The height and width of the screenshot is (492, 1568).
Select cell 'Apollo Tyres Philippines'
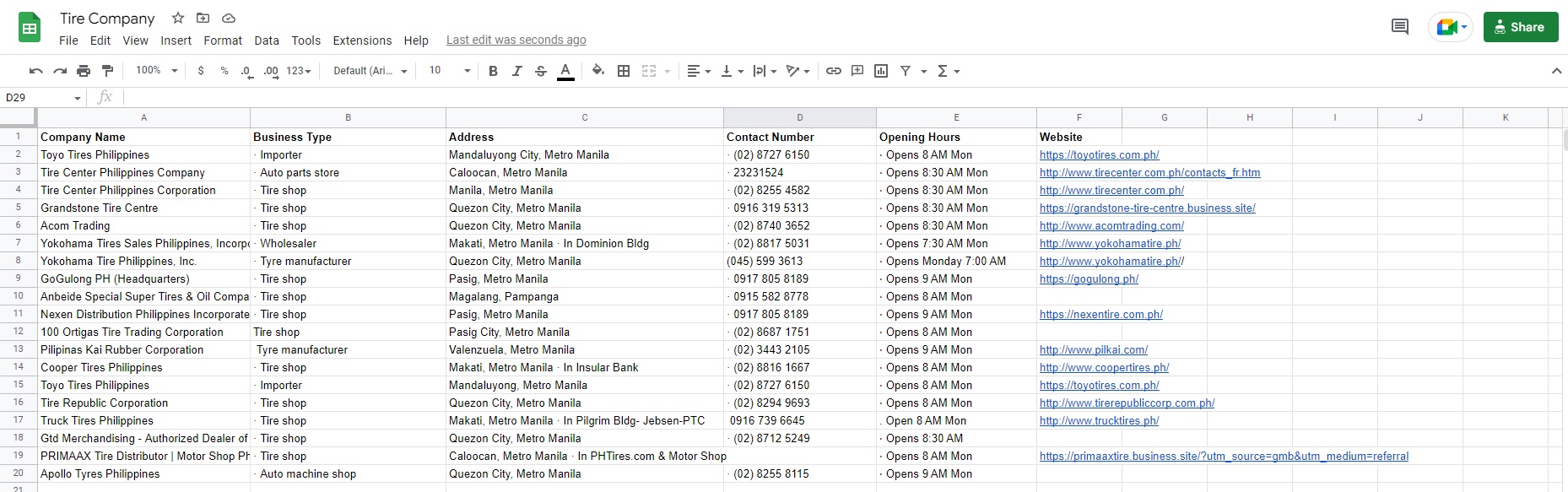click(143, 473)
